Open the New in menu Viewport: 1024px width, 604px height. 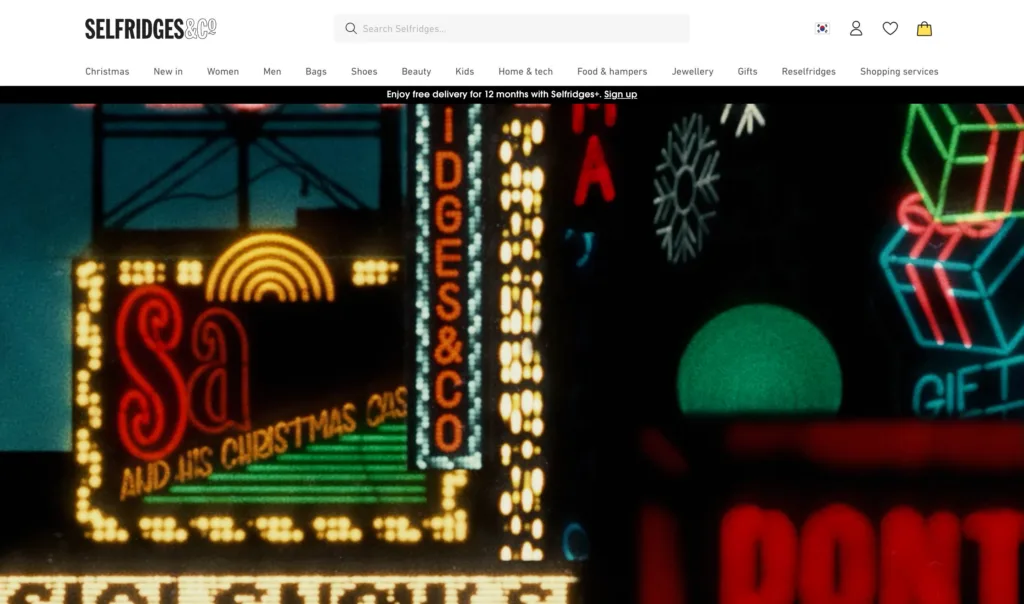(168, 72)
